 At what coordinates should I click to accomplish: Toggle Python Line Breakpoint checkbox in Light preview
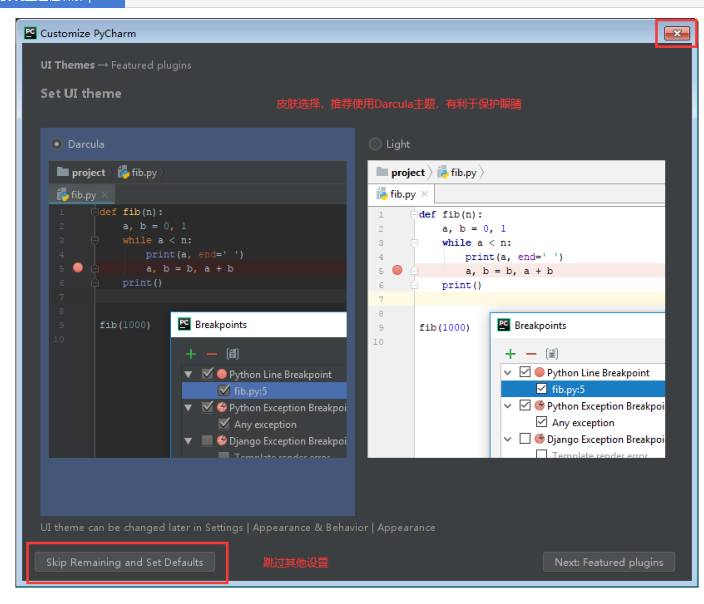click(525, 372)
